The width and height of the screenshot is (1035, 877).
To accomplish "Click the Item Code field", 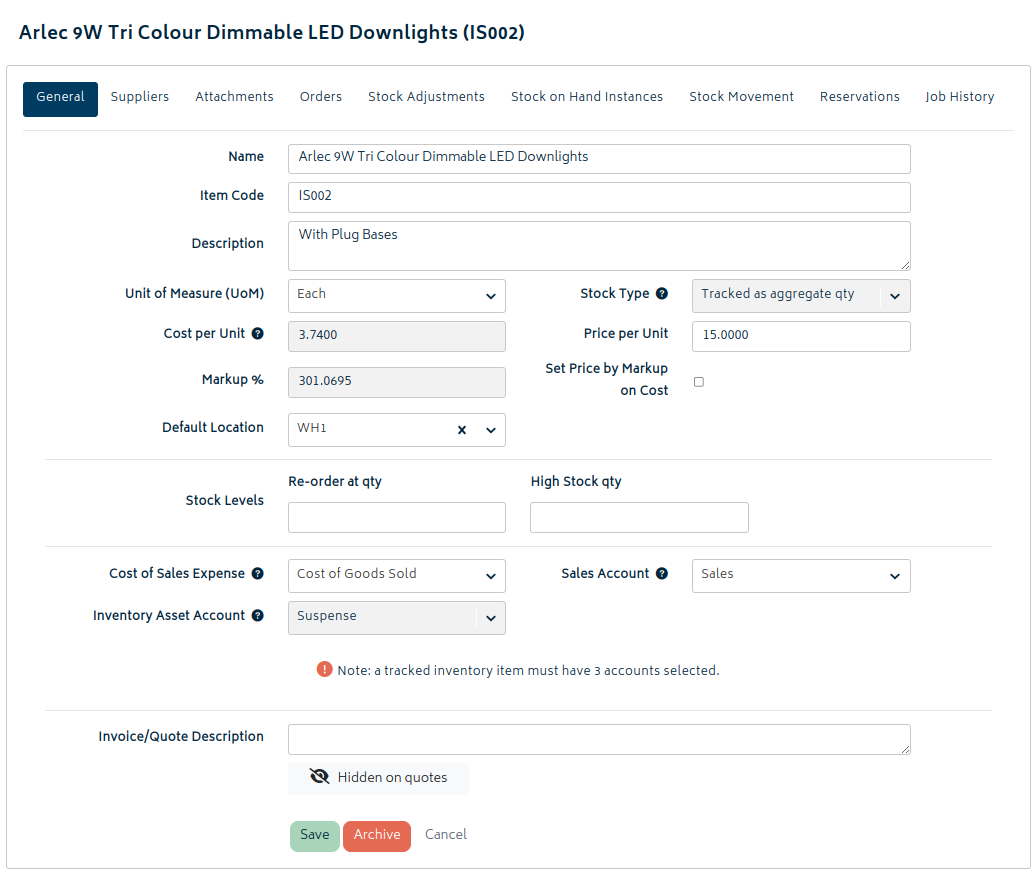I will point(599,197).
